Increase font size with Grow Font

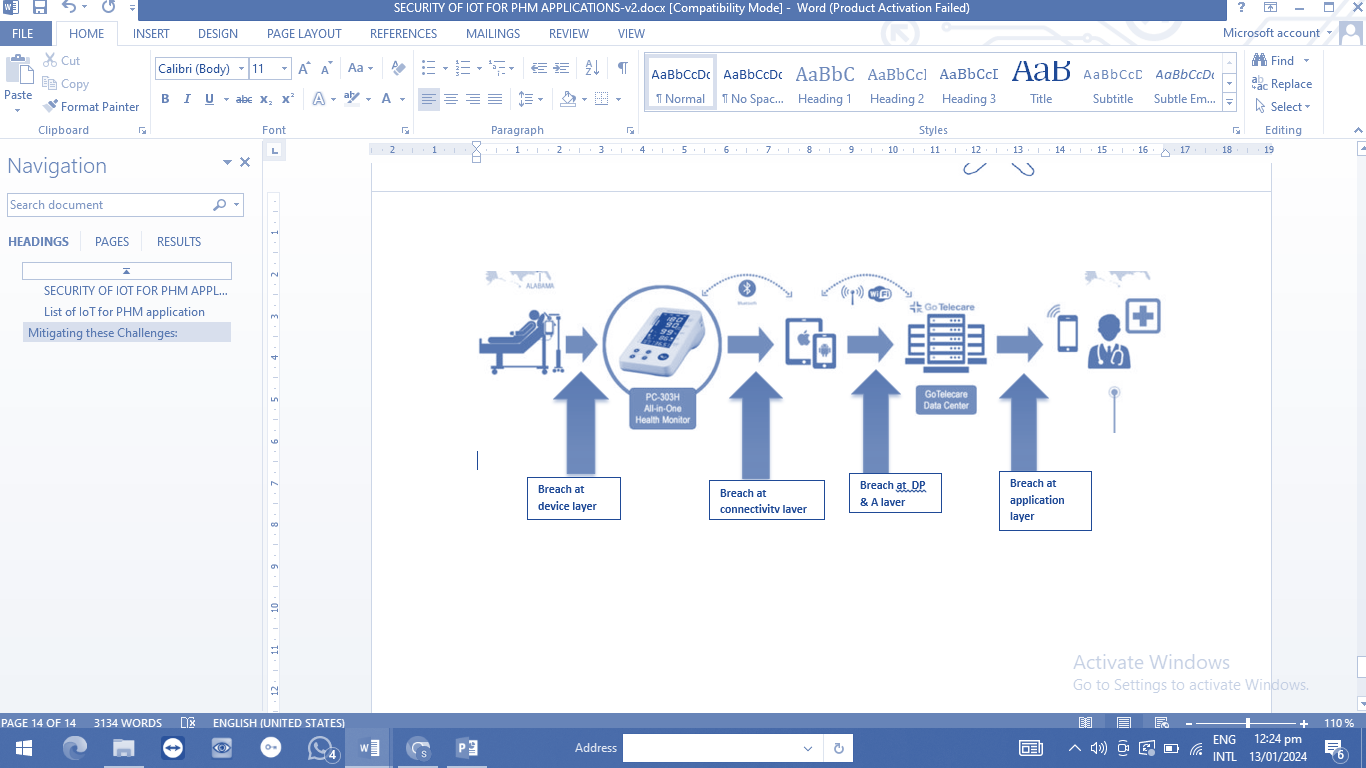point(305,68)
